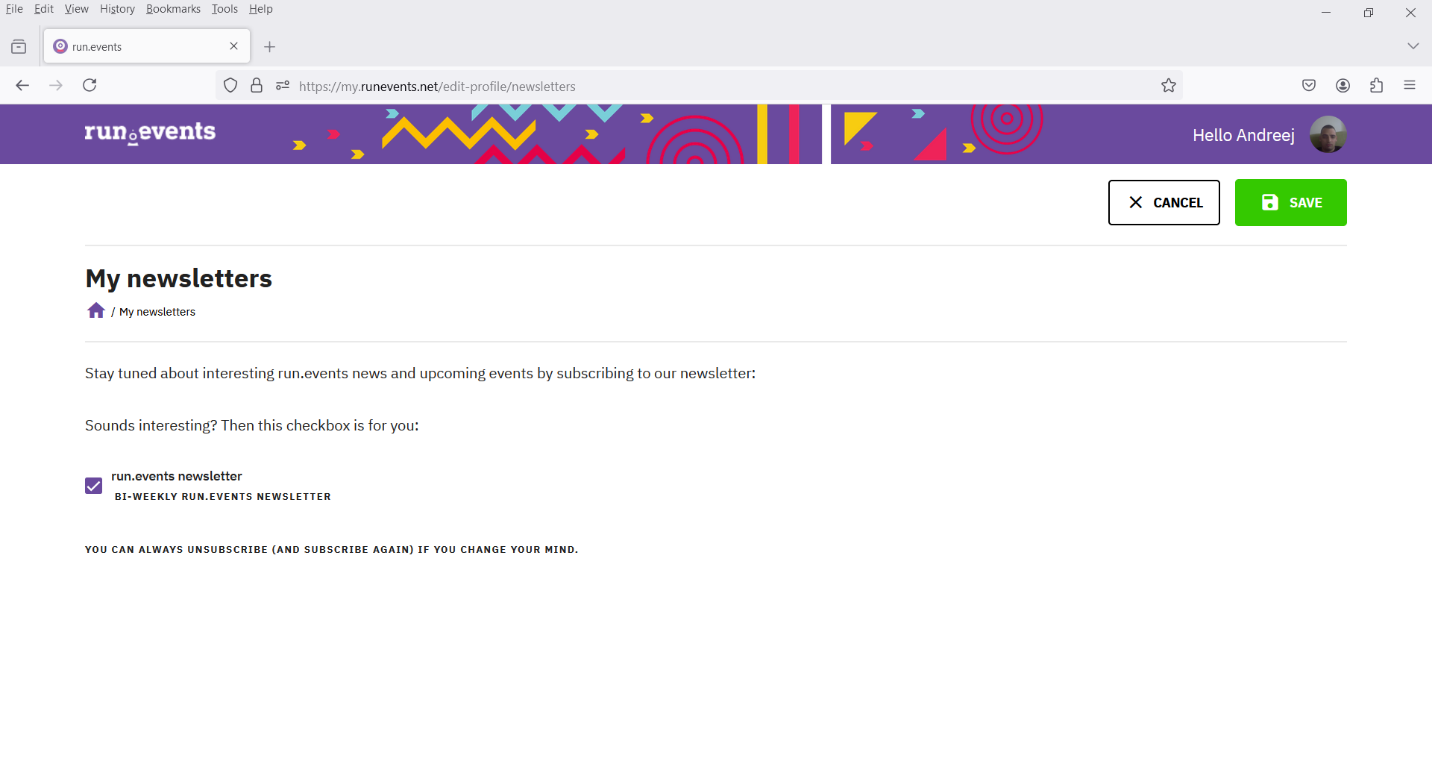The image size is (1432, 761).
Task: View site security padlock details
Action: click(x=256, y=86)
